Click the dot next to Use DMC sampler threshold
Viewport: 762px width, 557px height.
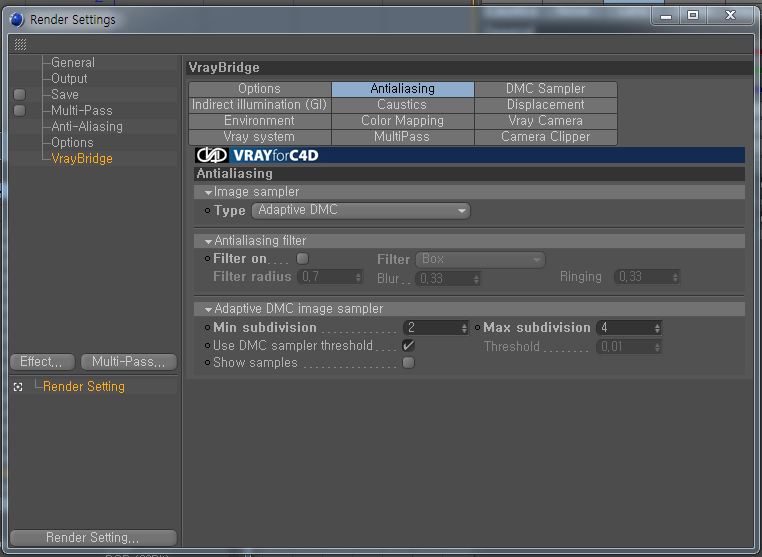[208, 346]
